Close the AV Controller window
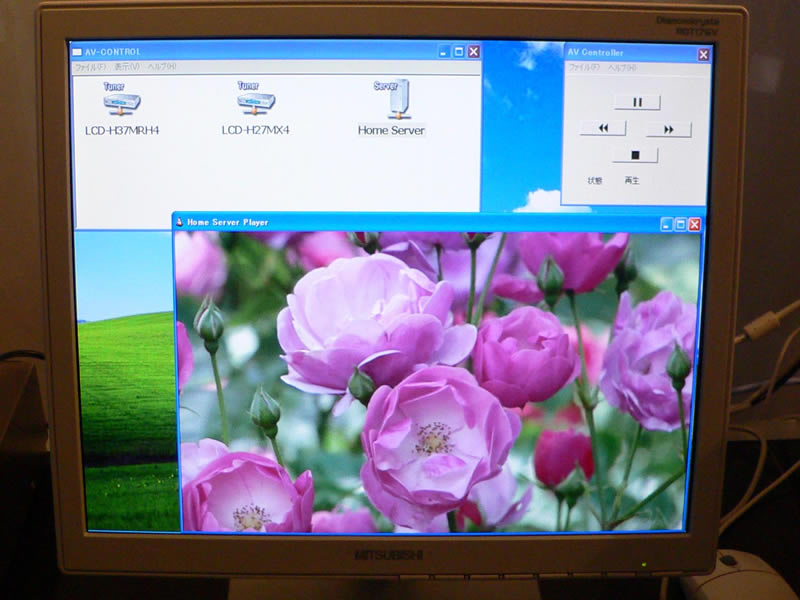The height and width of the screenshot is (600, 800). [x=703, y=54]
